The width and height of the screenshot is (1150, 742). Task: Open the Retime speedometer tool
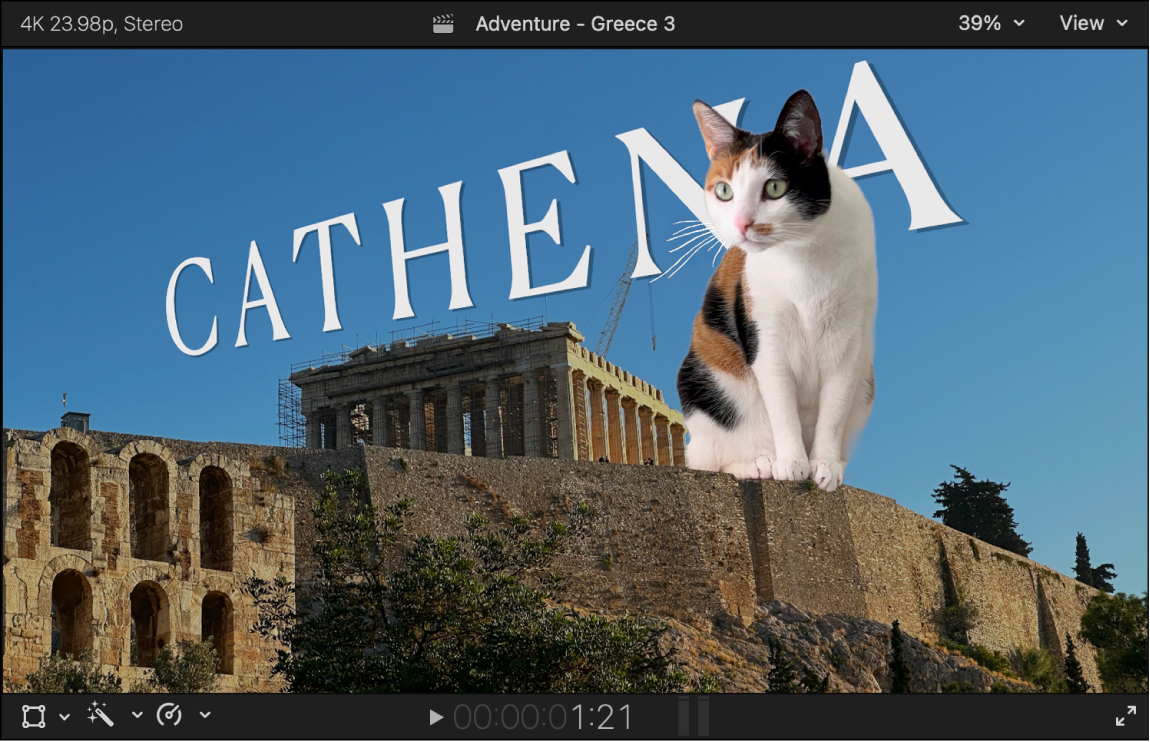[170, 714]
